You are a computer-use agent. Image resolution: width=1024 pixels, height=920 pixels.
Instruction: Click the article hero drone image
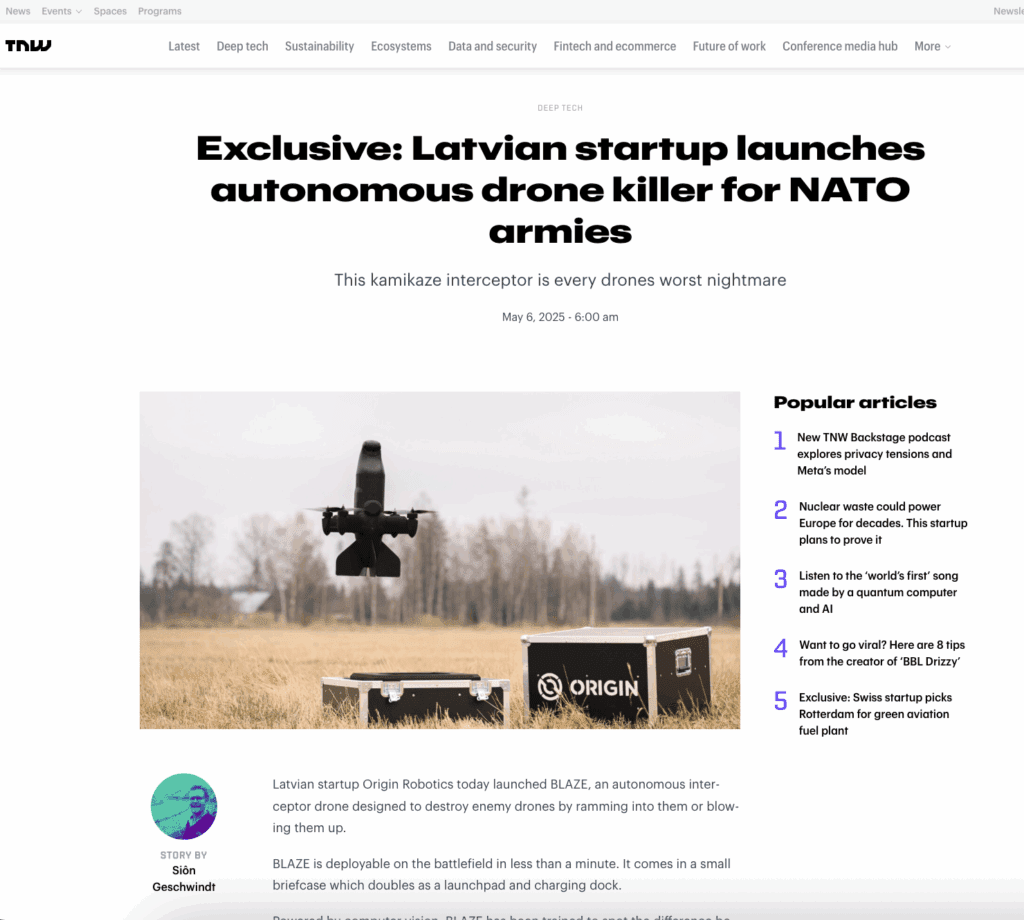[x=440, y=560]
